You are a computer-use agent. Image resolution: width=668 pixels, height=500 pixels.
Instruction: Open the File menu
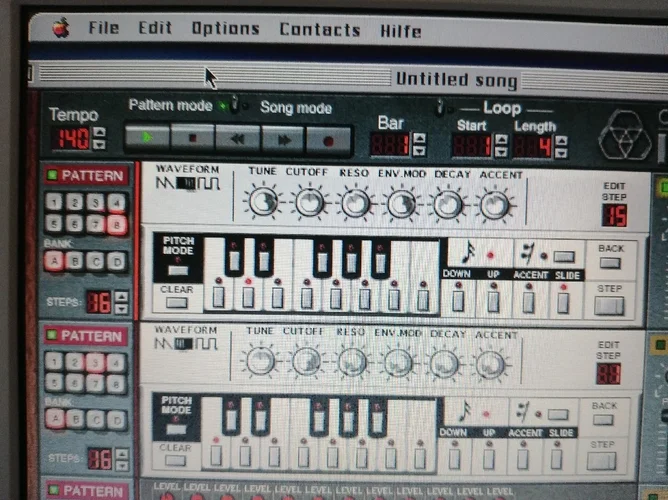tap(104, 28)
